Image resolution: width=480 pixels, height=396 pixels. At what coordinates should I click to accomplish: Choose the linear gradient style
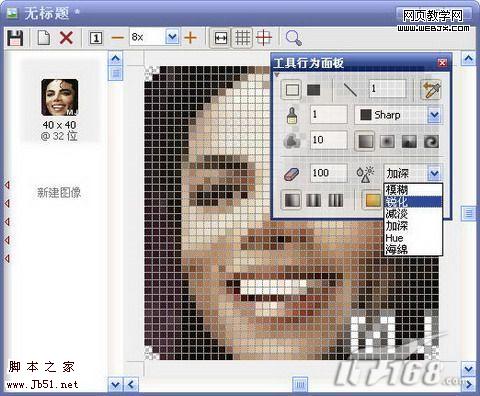[365, 141]
